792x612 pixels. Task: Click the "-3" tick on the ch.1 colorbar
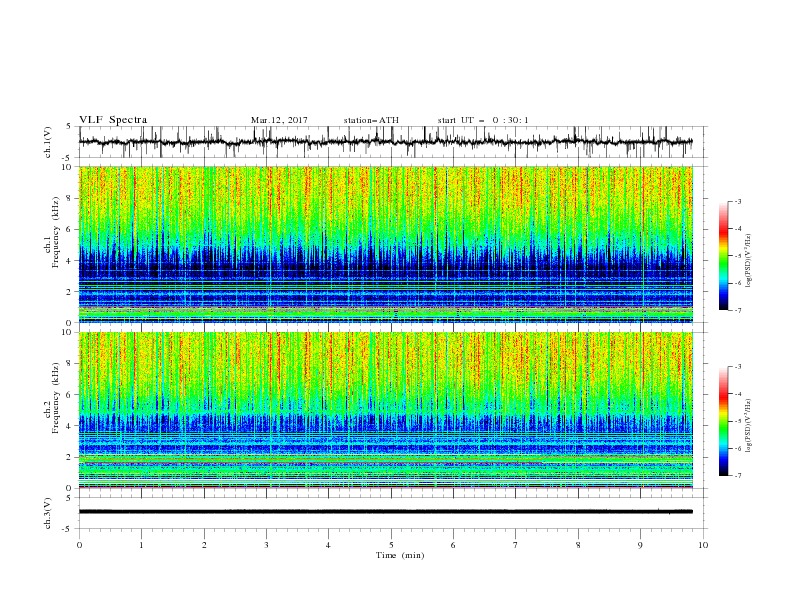coord(737,201)
